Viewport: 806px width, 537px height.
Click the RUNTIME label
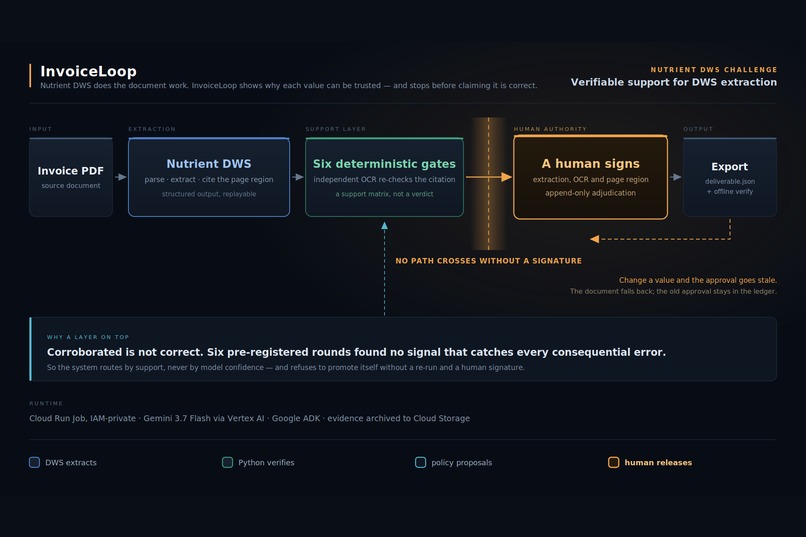pos(46,403)
